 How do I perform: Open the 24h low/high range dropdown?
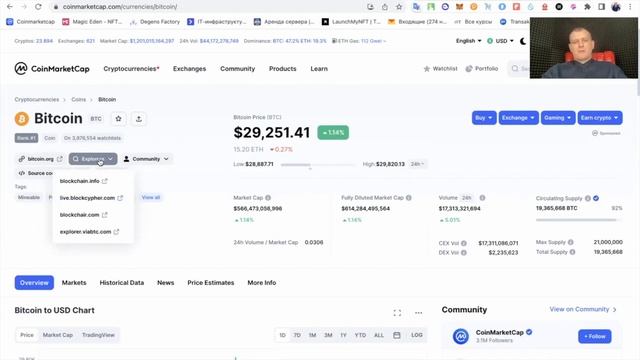click(417, 164)
